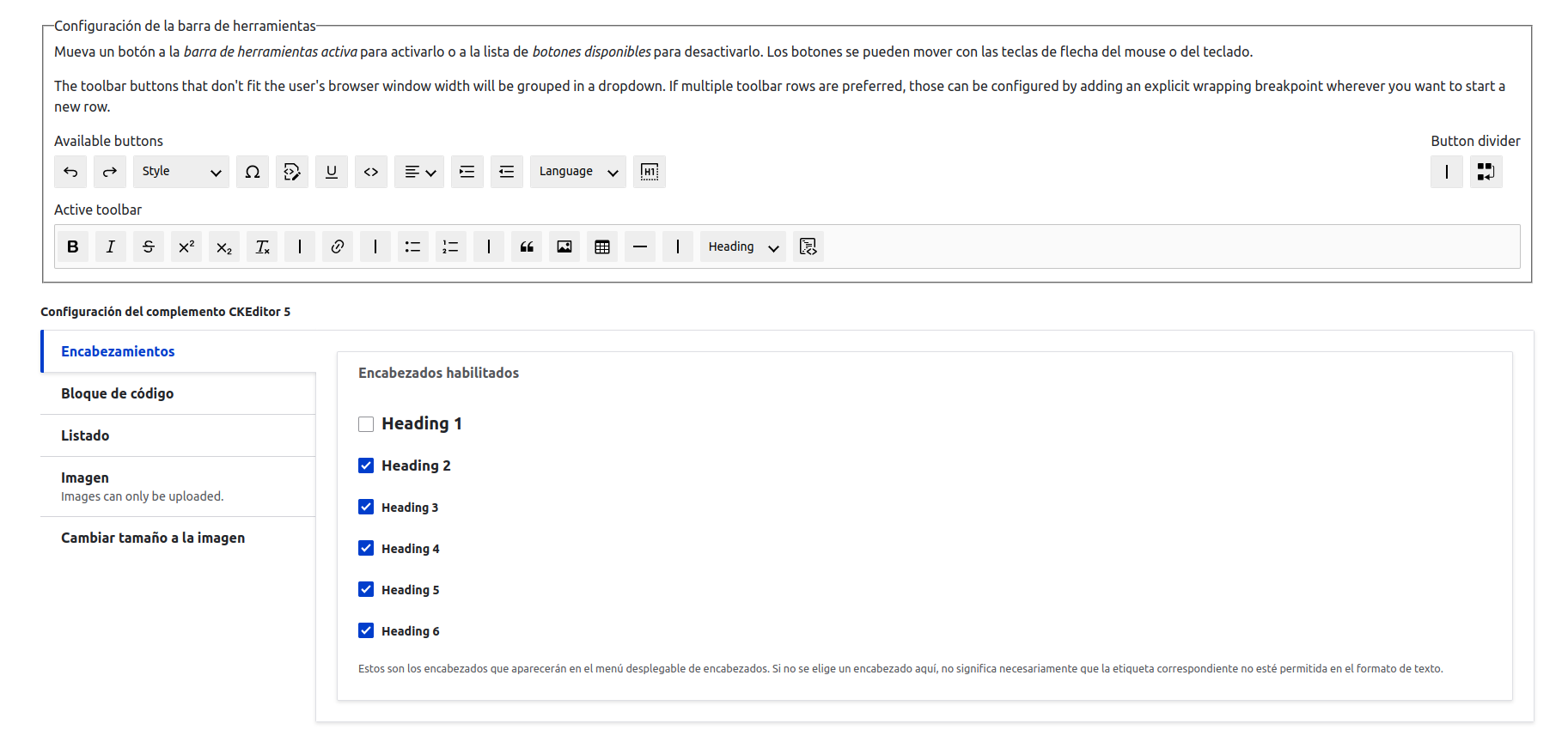Select the Source editing button with pencil
Viewport: 1568px width, 730px height.
coord(292,172)
